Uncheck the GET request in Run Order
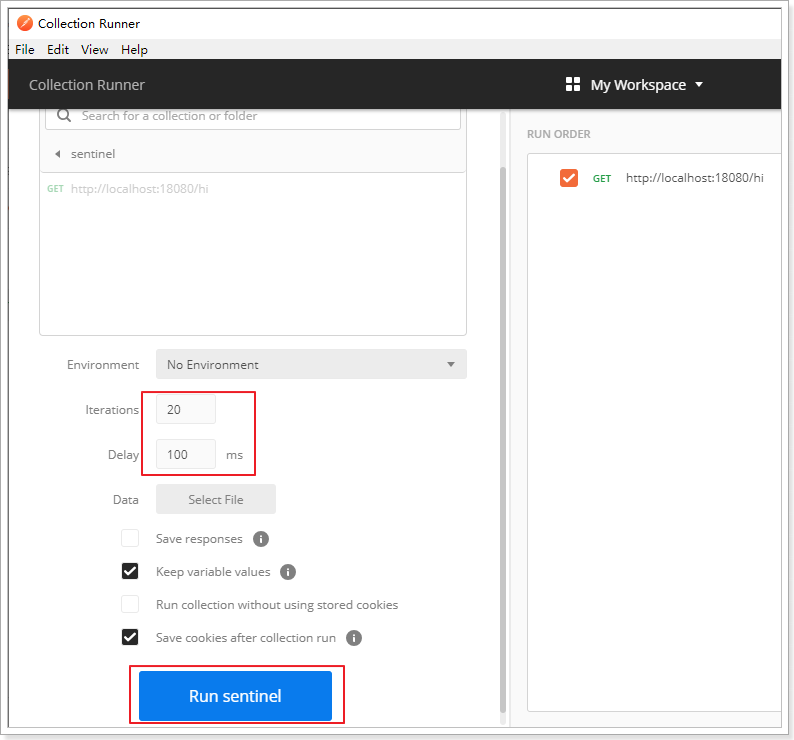This screenshot has height=740, width=794. [x=569, y=178]
